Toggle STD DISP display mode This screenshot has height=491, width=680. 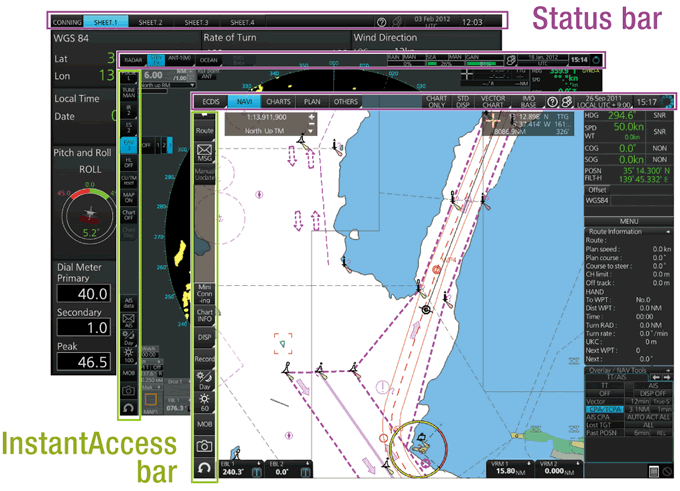(x=463, y=102)
